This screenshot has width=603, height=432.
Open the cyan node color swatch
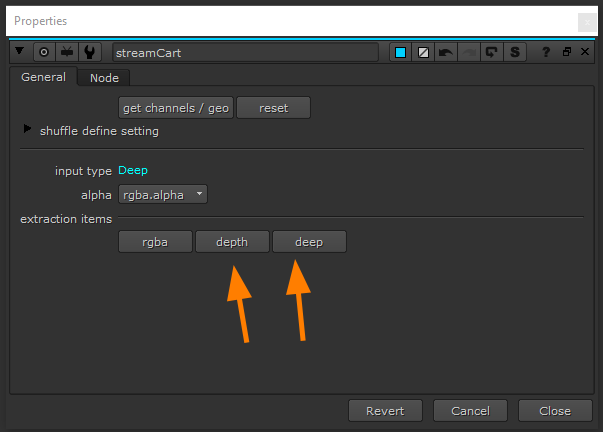click(400, 52)
